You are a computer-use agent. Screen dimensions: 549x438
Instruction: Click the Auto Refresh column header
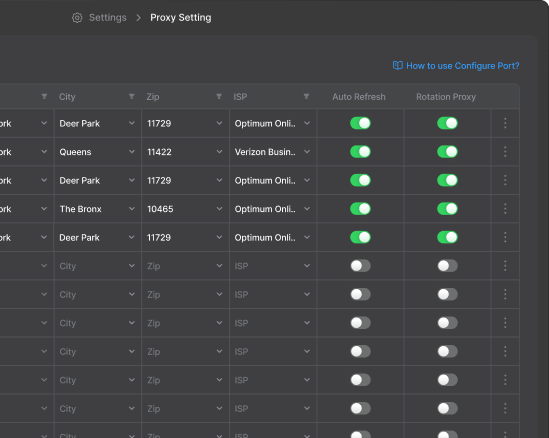359,97
